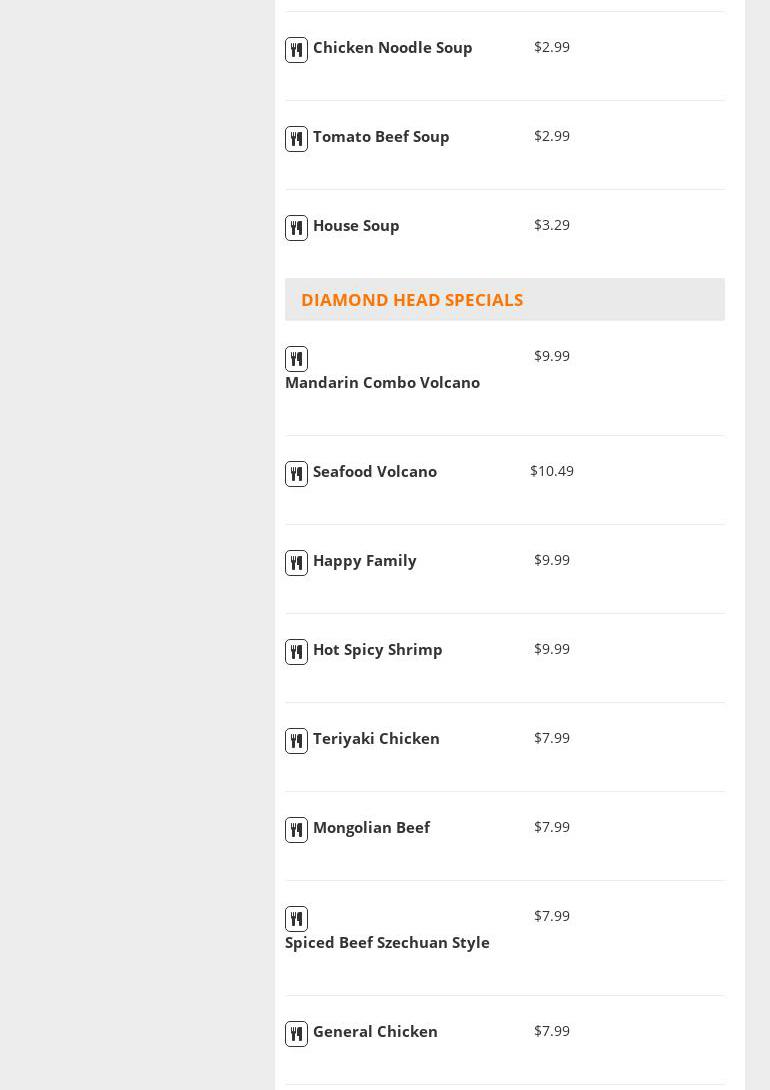Click the utensils icon beside General Chicken
Viewport: 770px width, 1090px height.
point(296,1034)
